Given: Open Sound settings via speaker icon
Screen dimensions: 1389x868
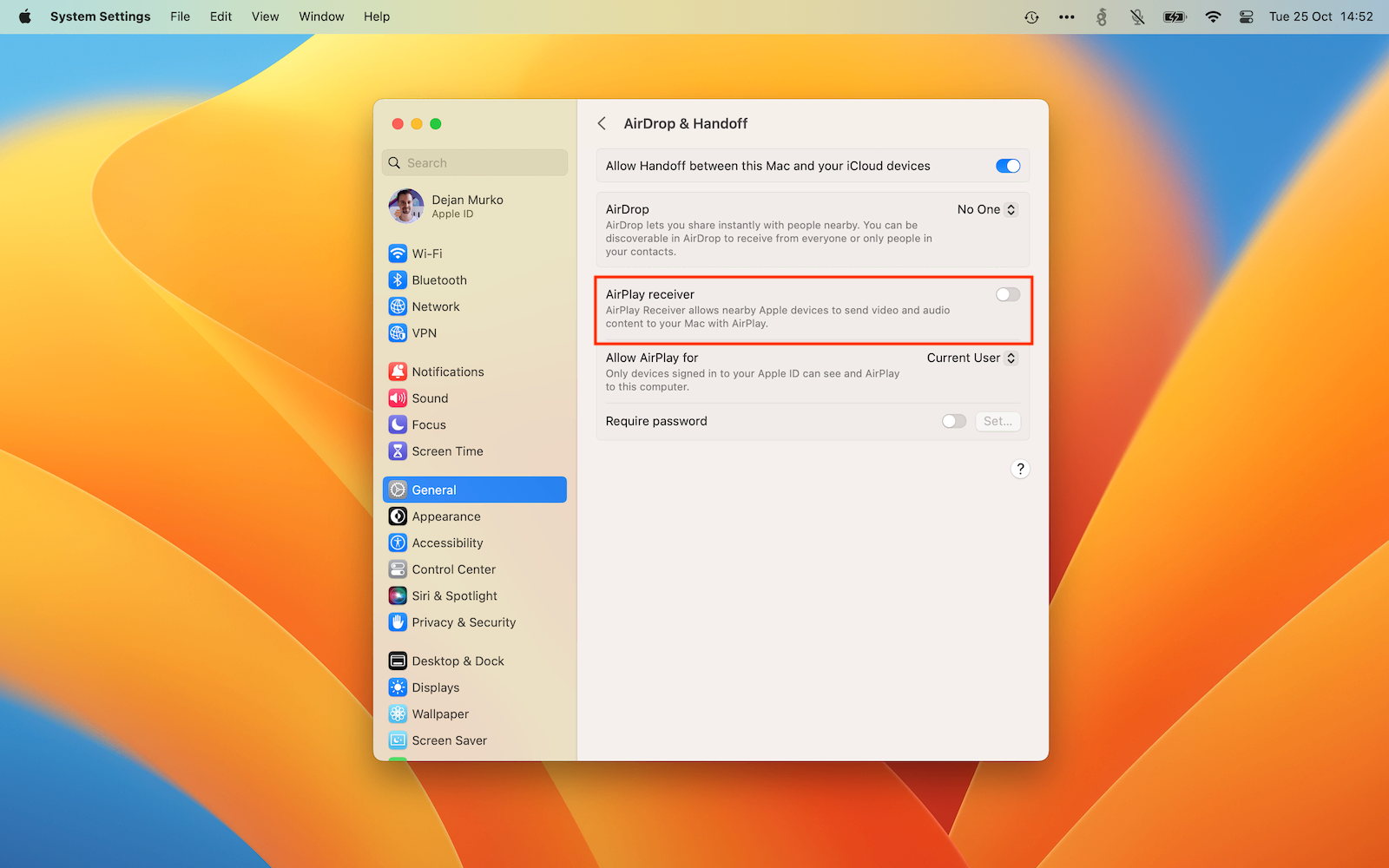Looking at the screenshot, I should click(x=398, y=398).
